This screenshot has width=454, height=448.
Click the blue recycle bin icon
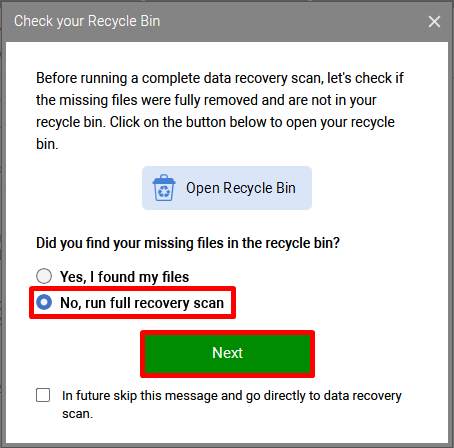click(x=164, y=188)
